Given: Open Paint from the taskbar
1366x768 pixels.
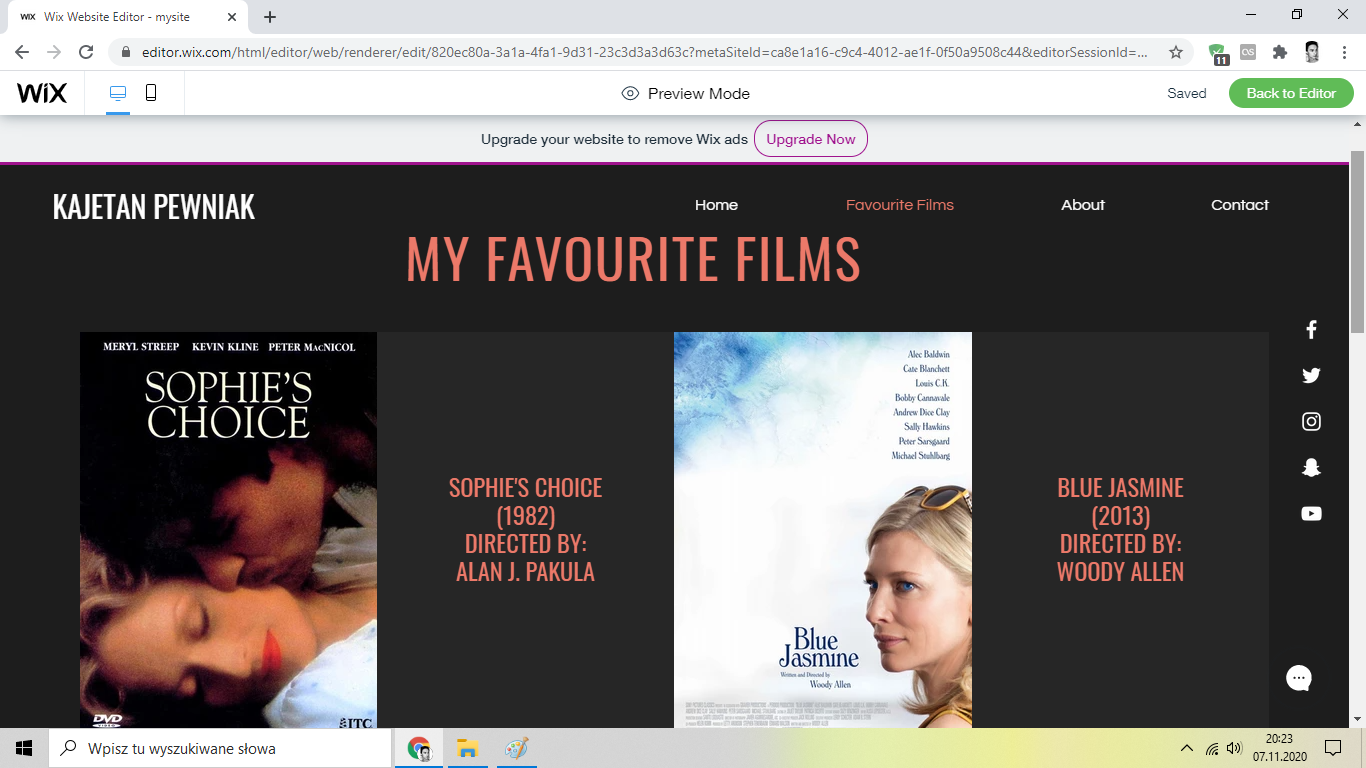Looking at the screenshot, I should tap(515, 748).
